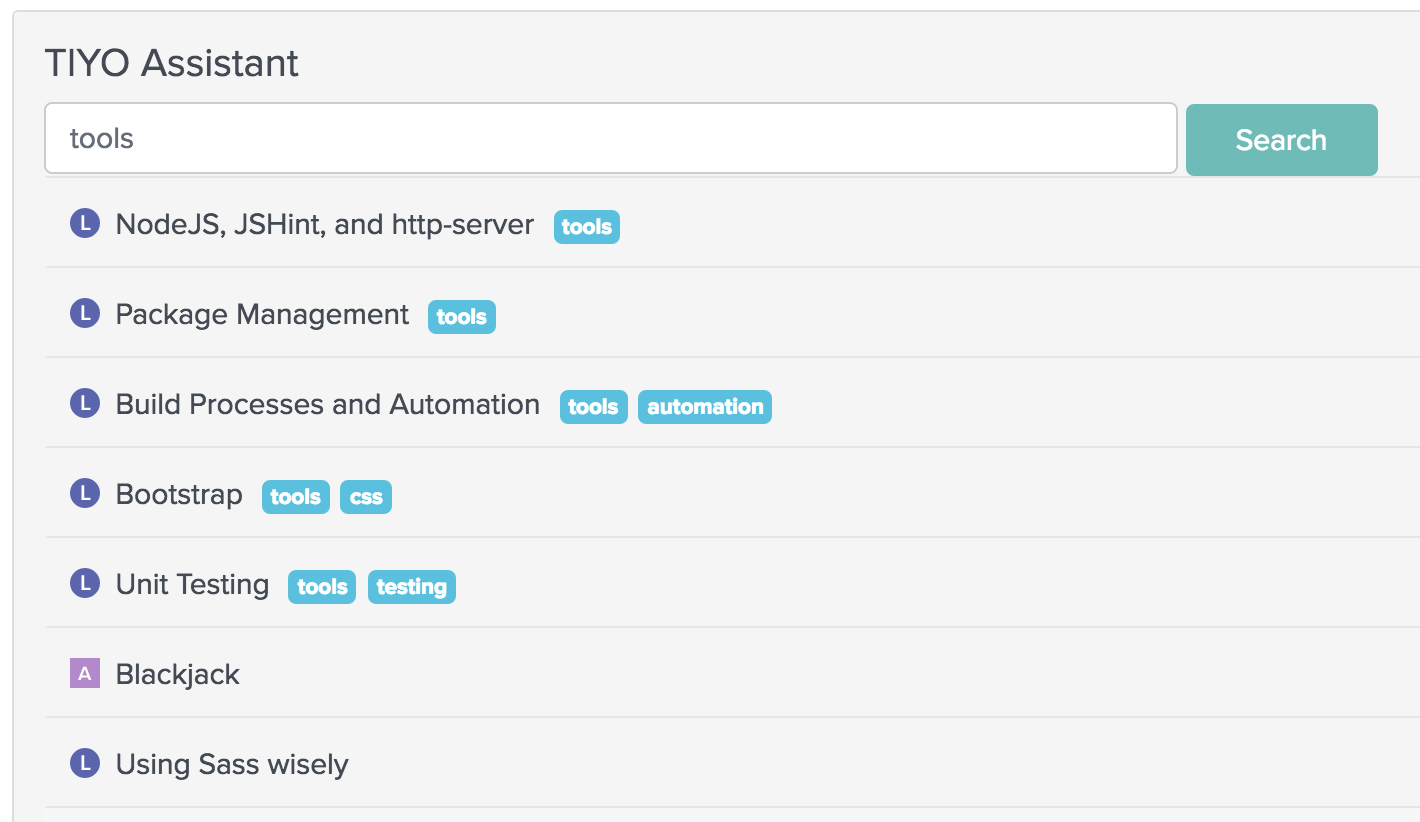The height and width of the screenshot is (822, 1420).
Task: Click the testing tag on Unit Testing
Action: (x=412, y=587)
